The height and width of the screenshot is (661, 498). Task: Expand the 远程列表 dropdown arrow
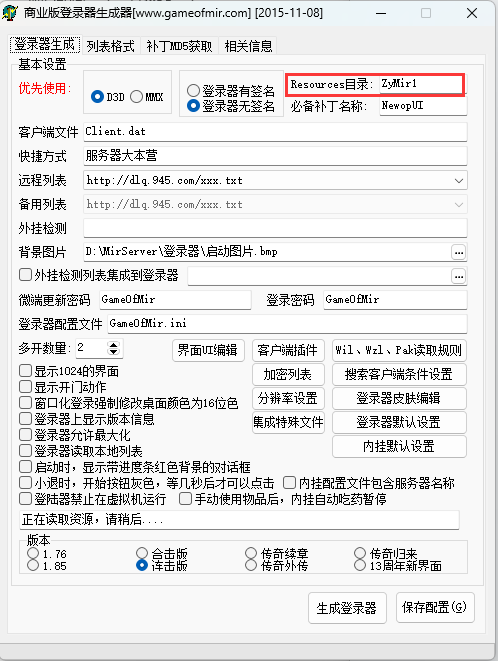coord(459,181)
